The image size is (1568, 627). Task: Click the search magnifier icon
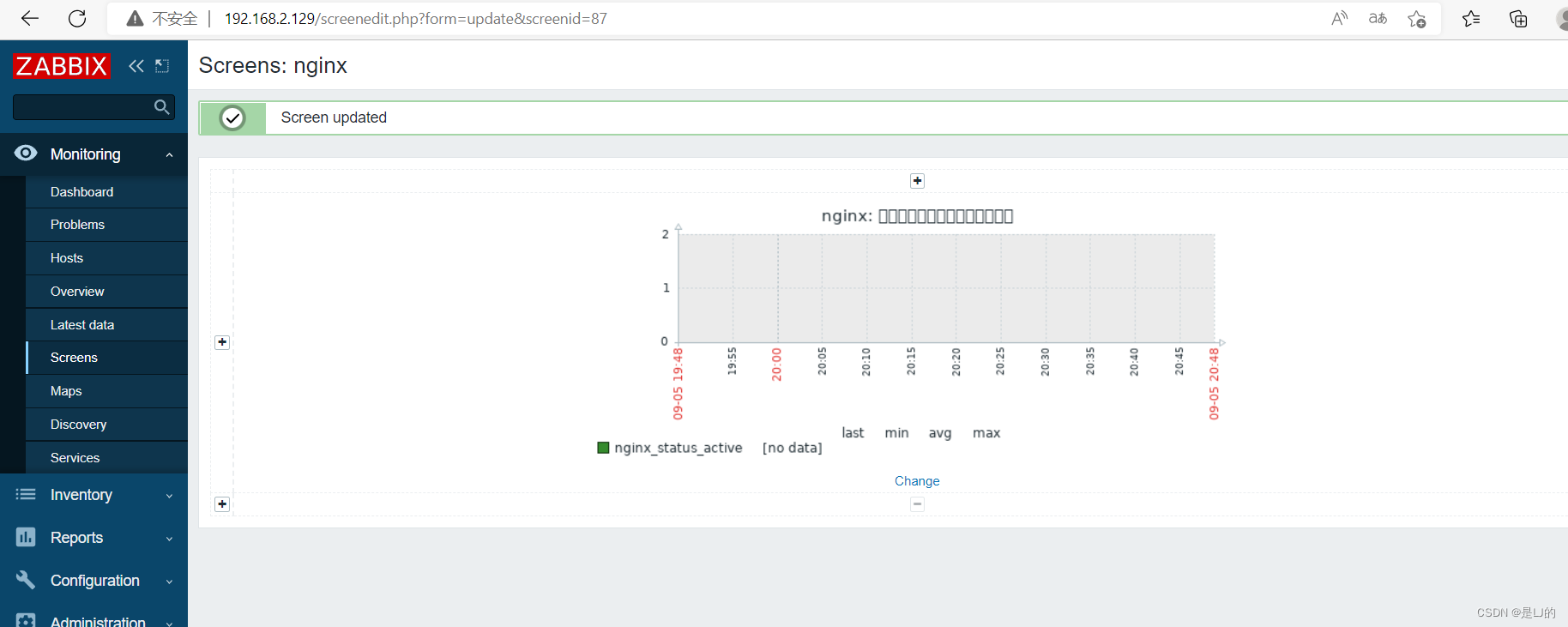[x=161, y=107]
